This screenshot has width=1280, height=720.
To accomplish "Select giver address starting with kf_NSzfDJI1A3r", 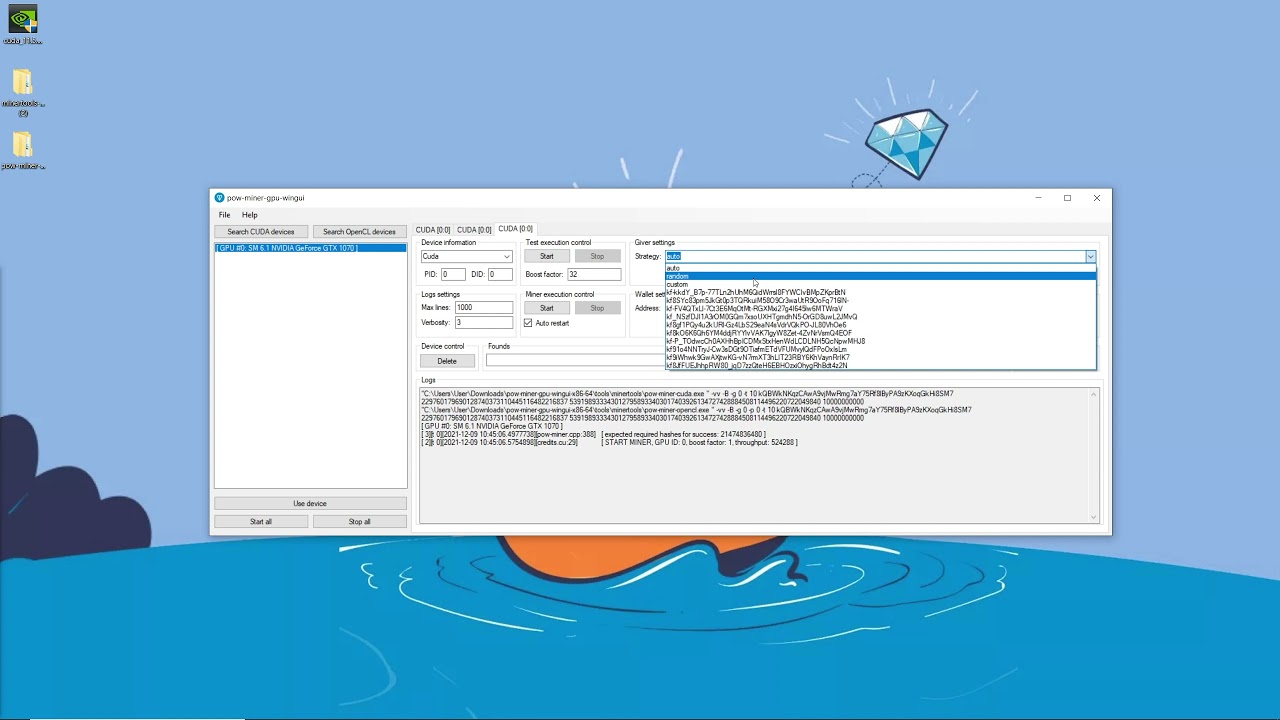I will [x=880, y=316].
